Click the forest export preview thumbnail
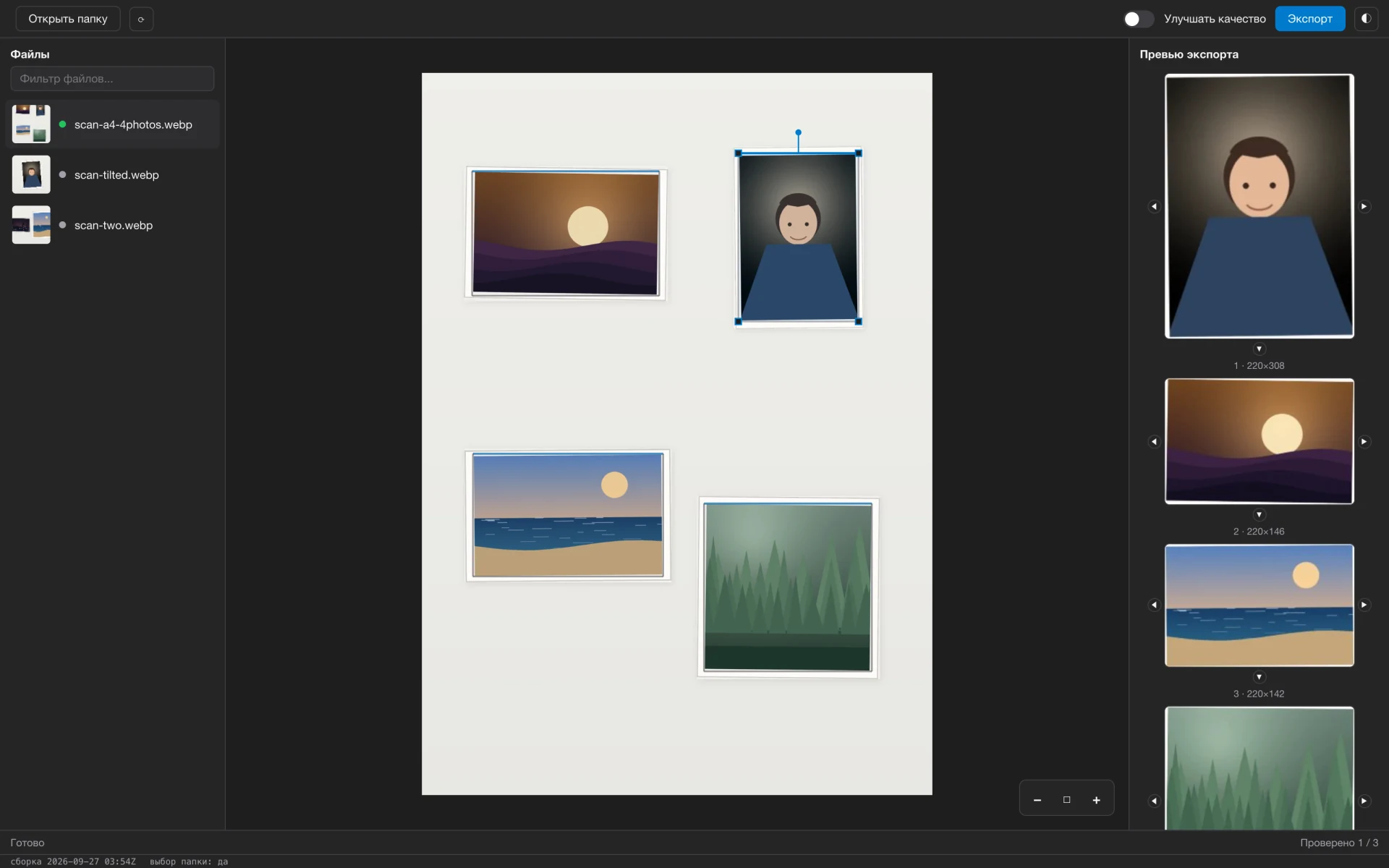 tap(1260, 768)
